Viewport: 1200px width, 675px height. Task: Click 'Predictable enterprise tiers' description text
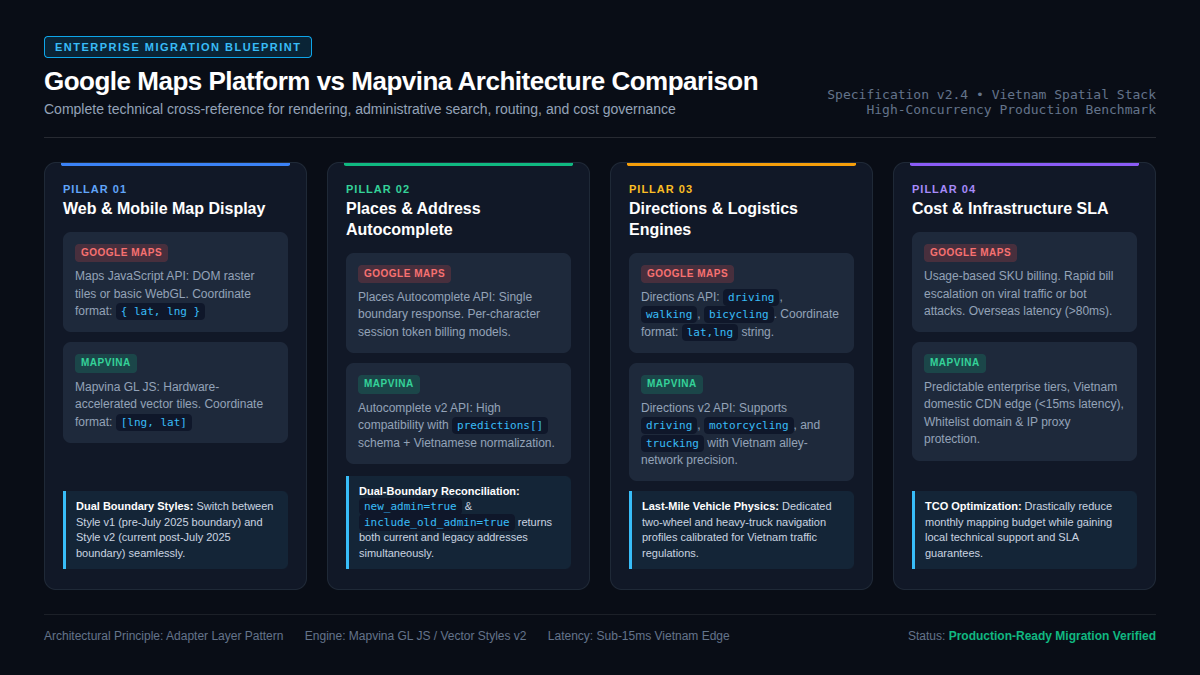(x=1024, y=413)
